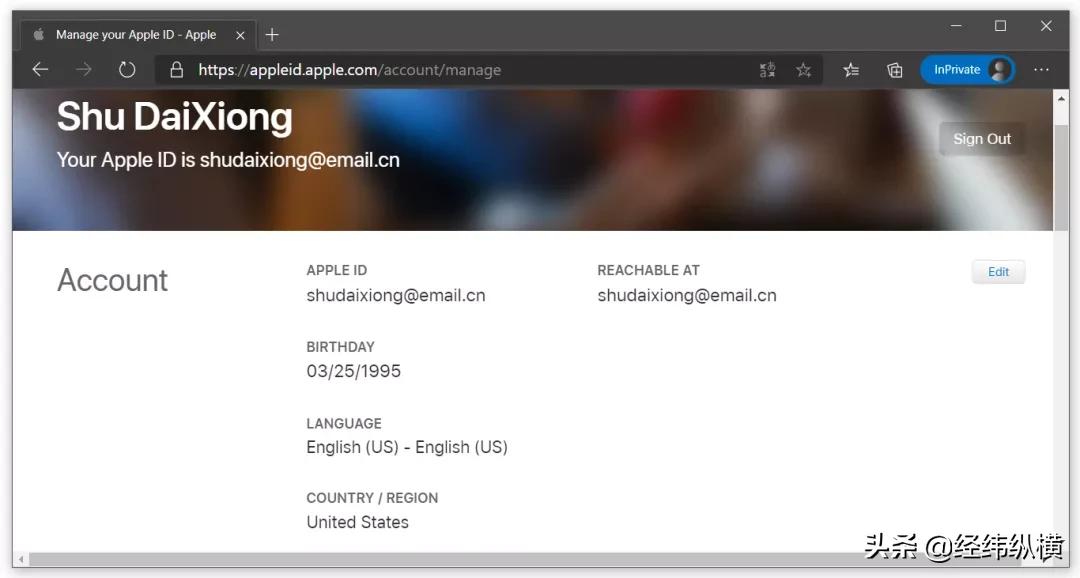Viewport: 1080px width, 578px height.
Task: Go back using the back arrow
Action: [x=40, y=69]
